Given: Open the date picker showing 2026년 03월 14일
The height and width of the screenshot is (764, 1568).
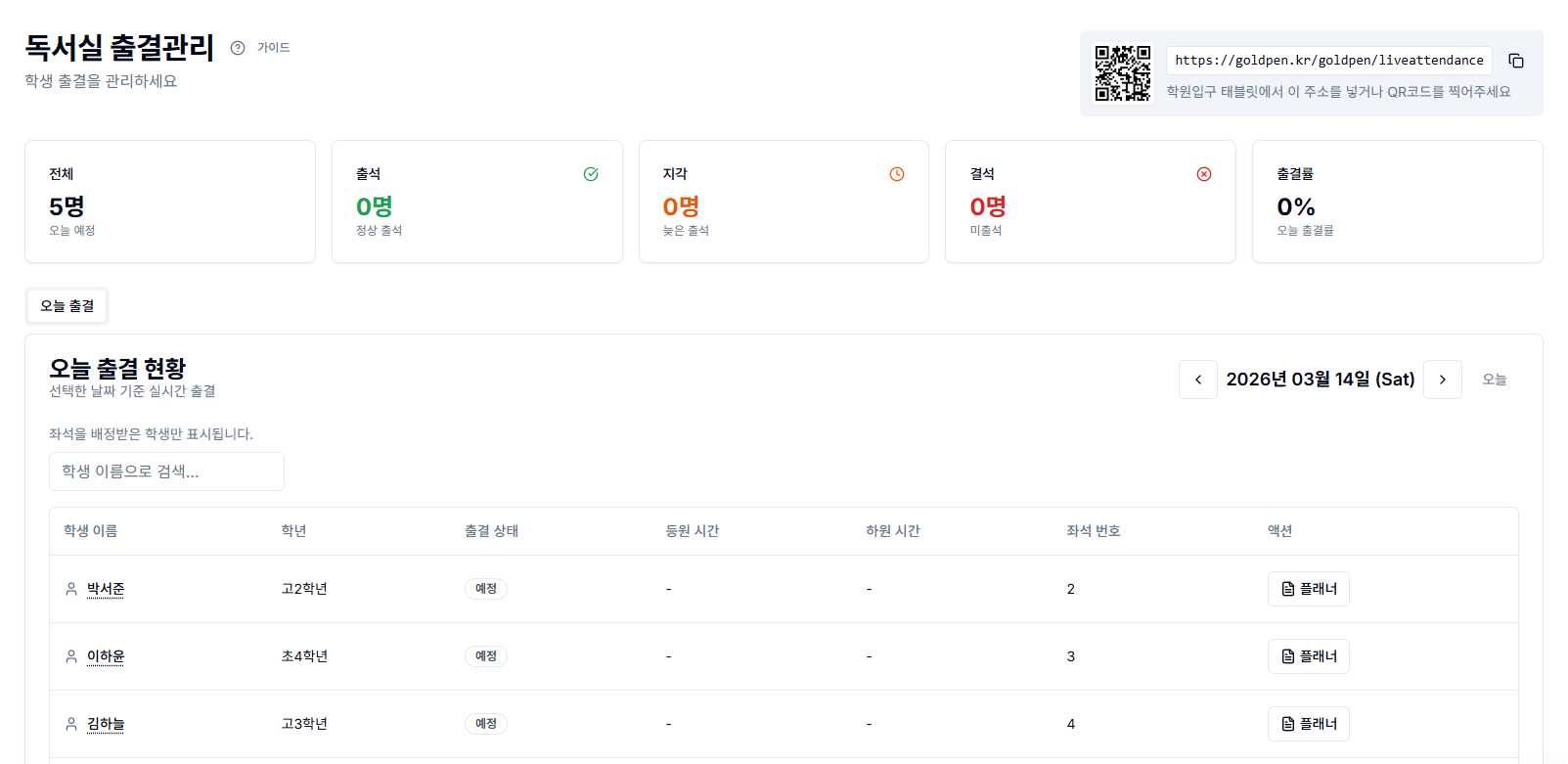Looking at the screenshot, I should [1321, 380].
